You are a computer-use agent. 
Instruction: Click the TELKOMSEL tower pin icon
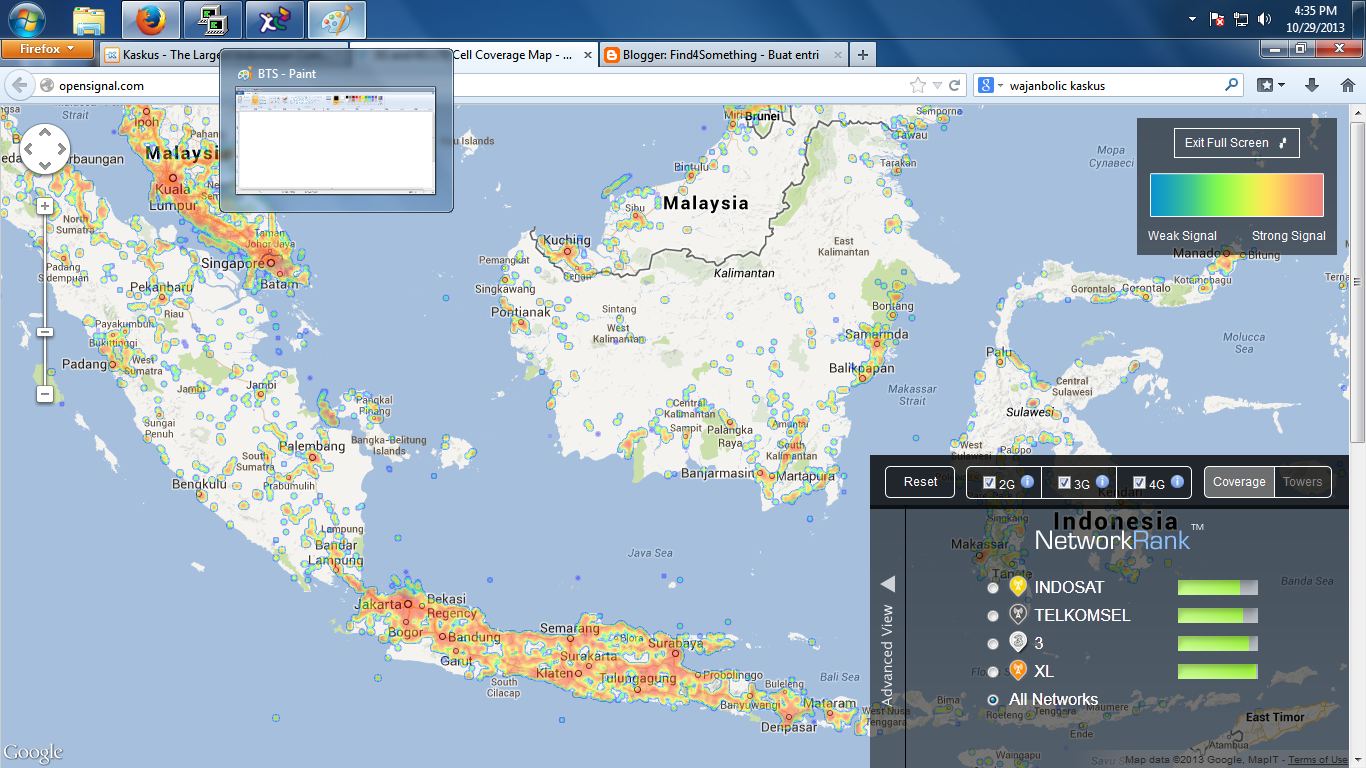(1018, 615)
